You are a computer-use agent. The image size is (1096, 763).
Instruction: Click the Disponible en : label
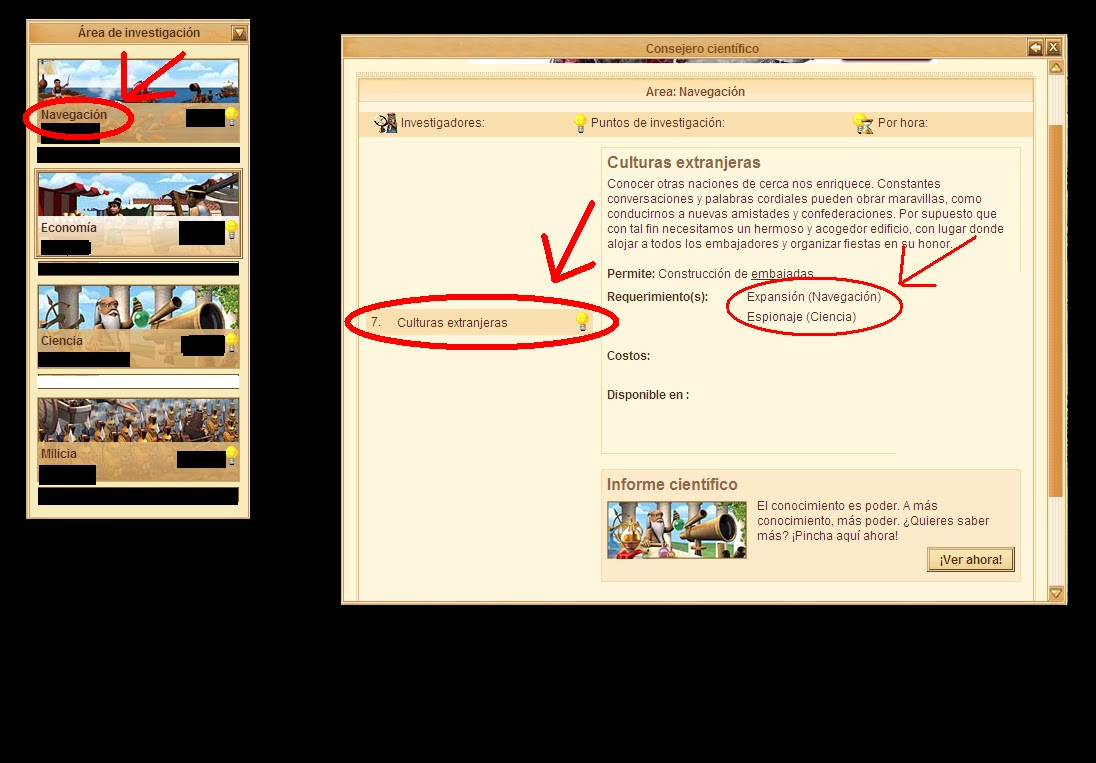point(648,395)
